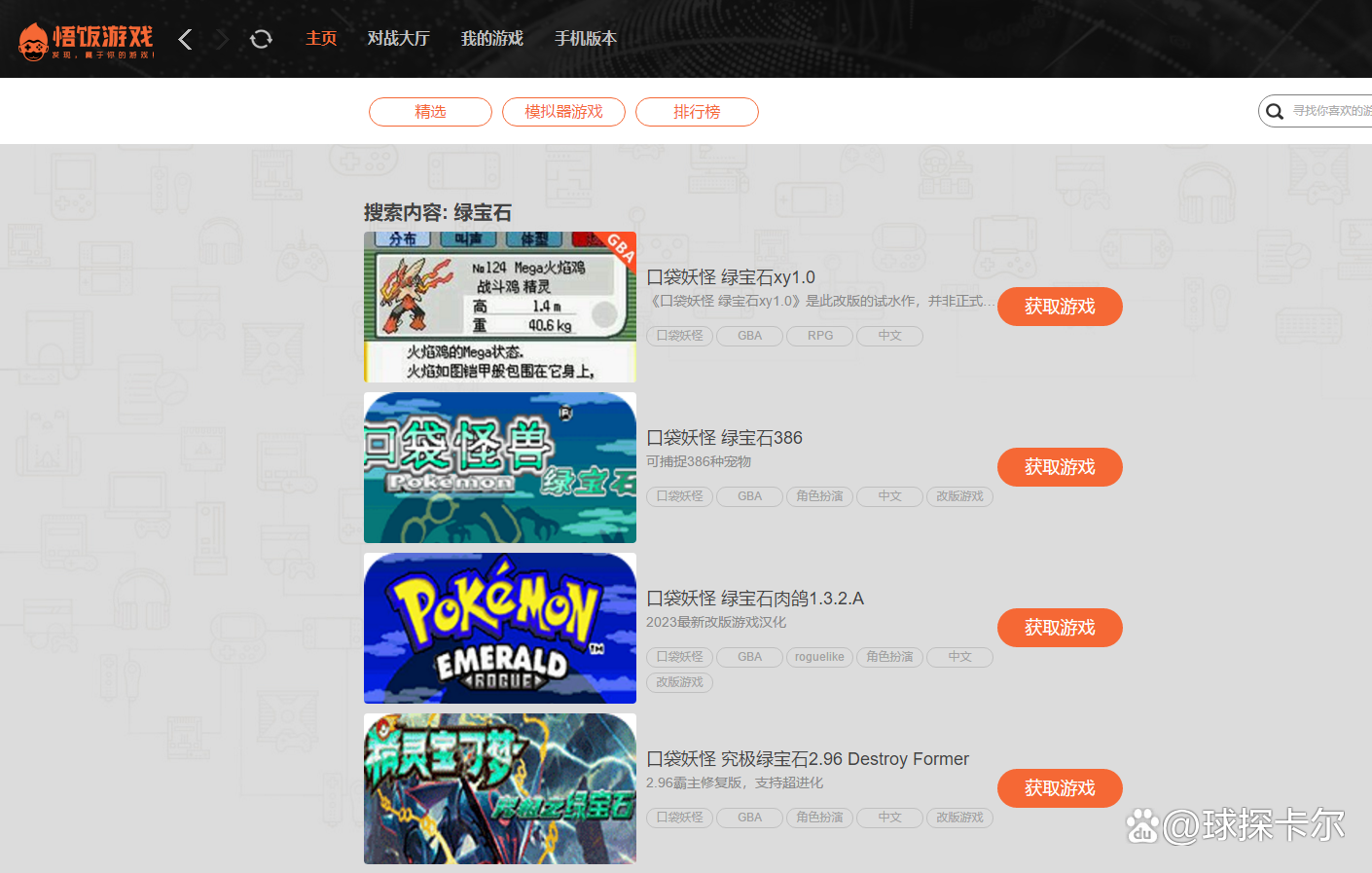Screen dimensions: 1372x873
Task: Get the 绿宝石xy1.0 game
Action: pos(1060,307)
